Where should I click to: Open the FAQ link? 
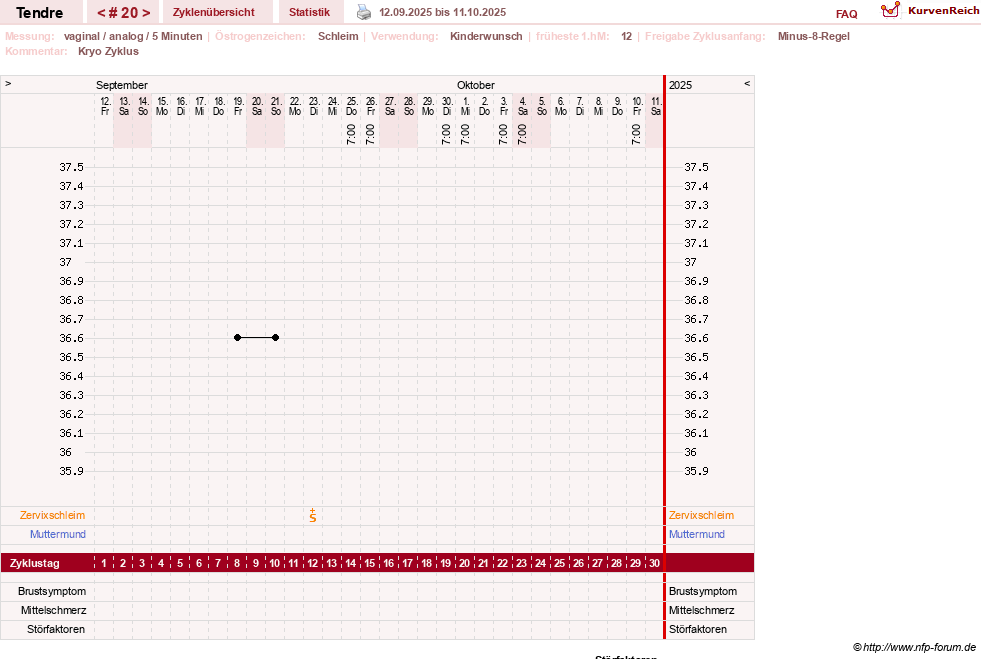pos(846,14)
